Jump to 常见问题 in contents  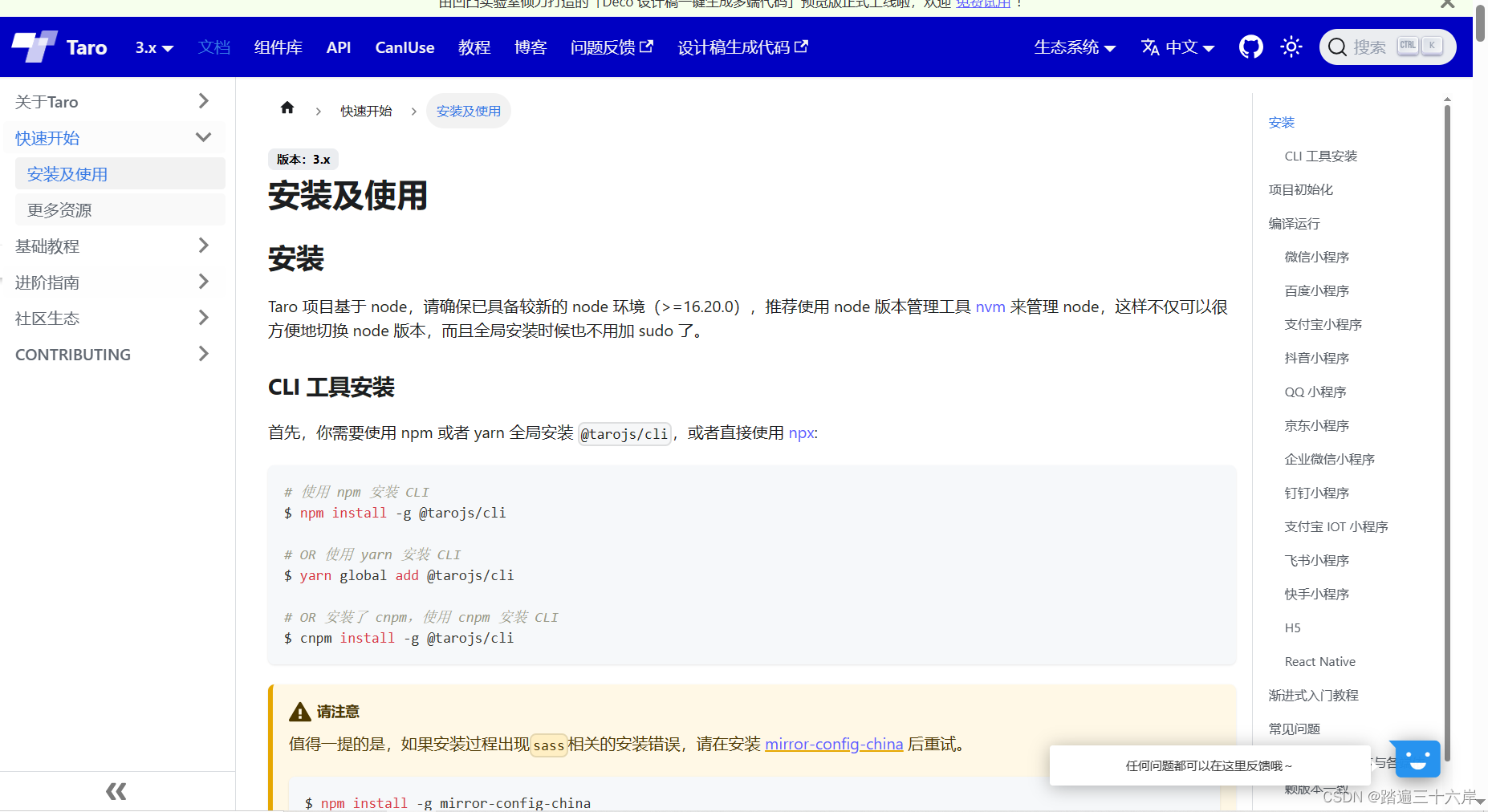(x=1294, y=729)
